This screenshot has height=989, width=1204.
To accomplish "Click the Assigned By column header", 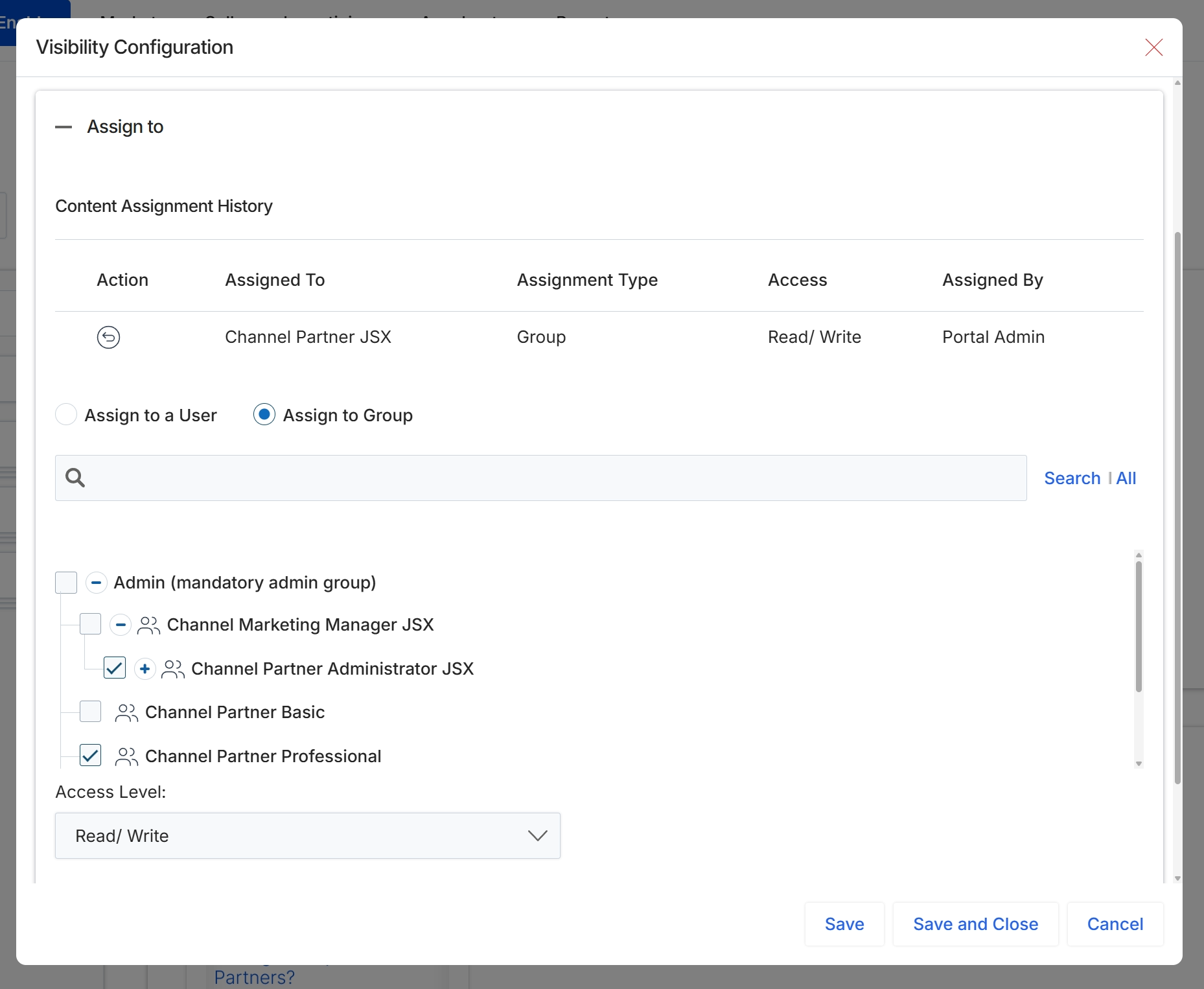I will click(992, 280).
